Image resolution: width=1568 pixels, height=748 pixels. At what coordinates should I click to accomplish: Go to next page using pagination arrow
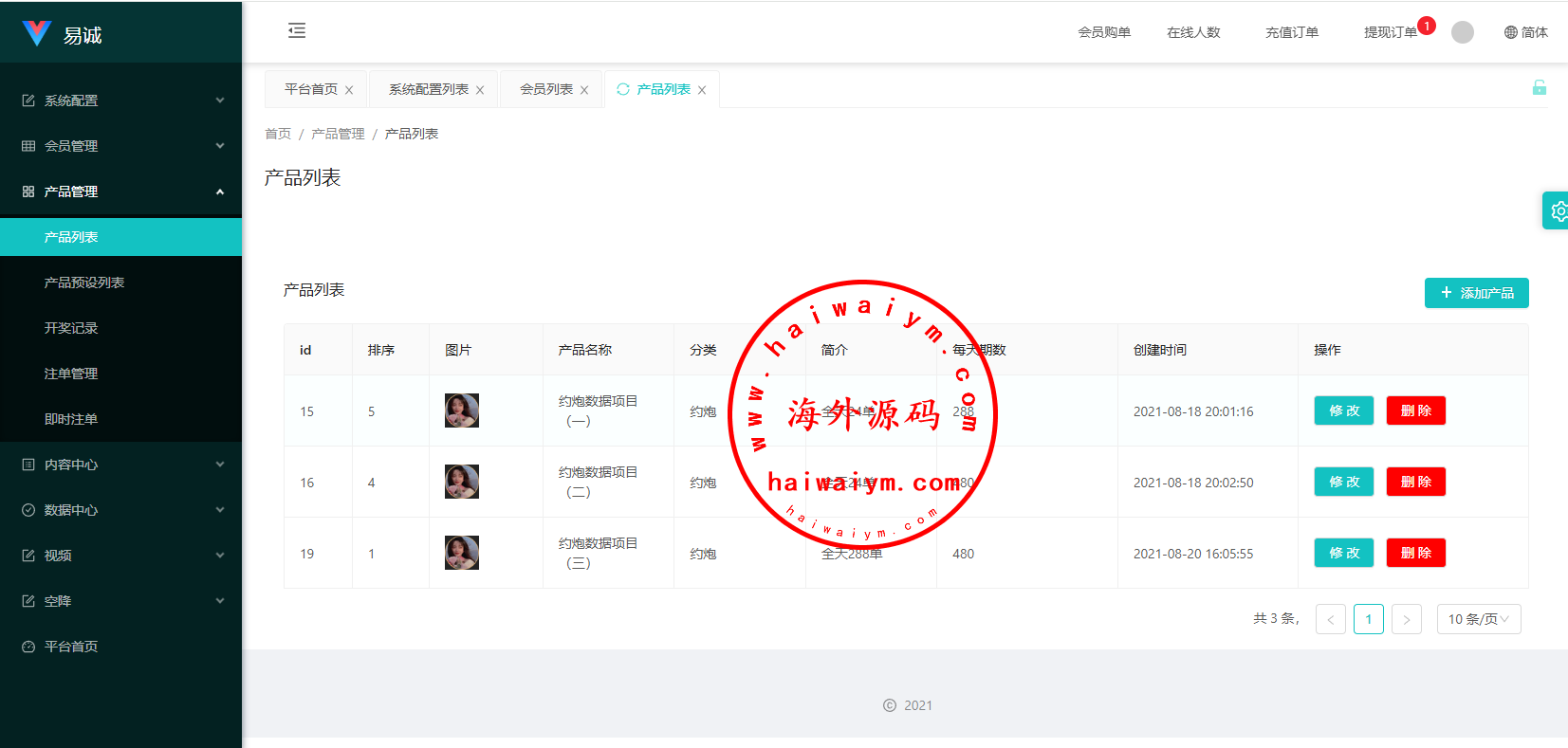click(x=1406, y=619)
